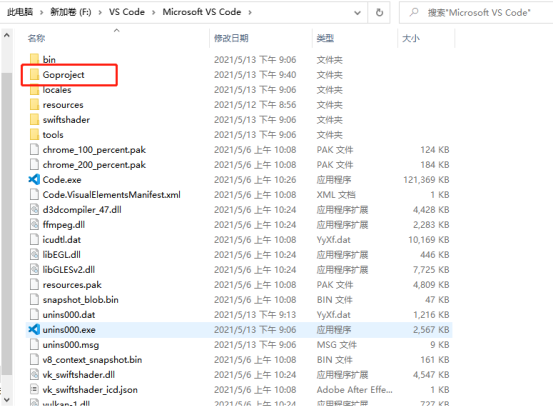Viewport: 554px width, 415px height.
Task: Sort by the 大小 column header
Action: click(x=411, y=38)
